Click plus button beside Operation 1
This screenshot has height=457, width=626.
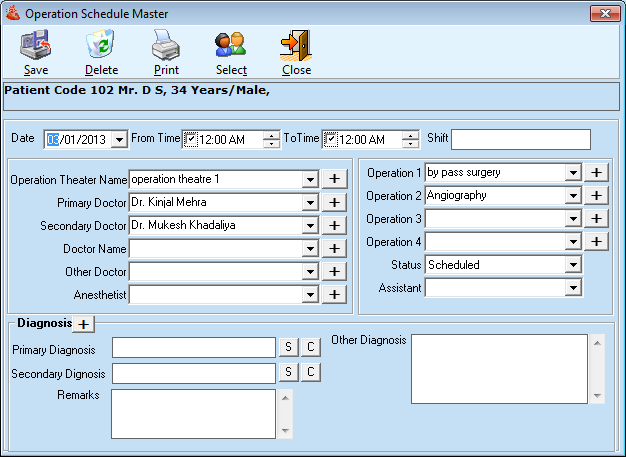[x=596, y=172]
